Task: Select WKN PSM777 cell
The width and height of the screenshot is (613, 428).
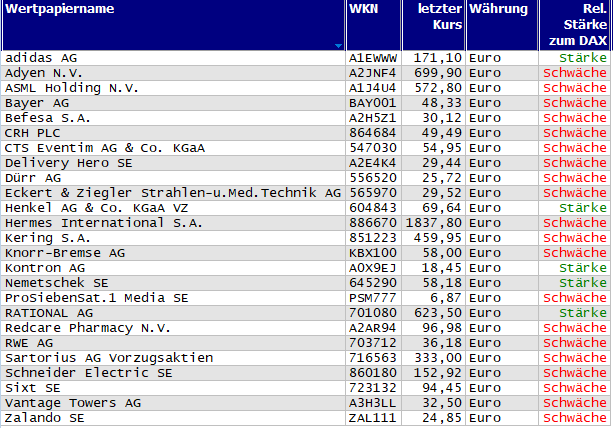Action: click(x=373, y=298)
